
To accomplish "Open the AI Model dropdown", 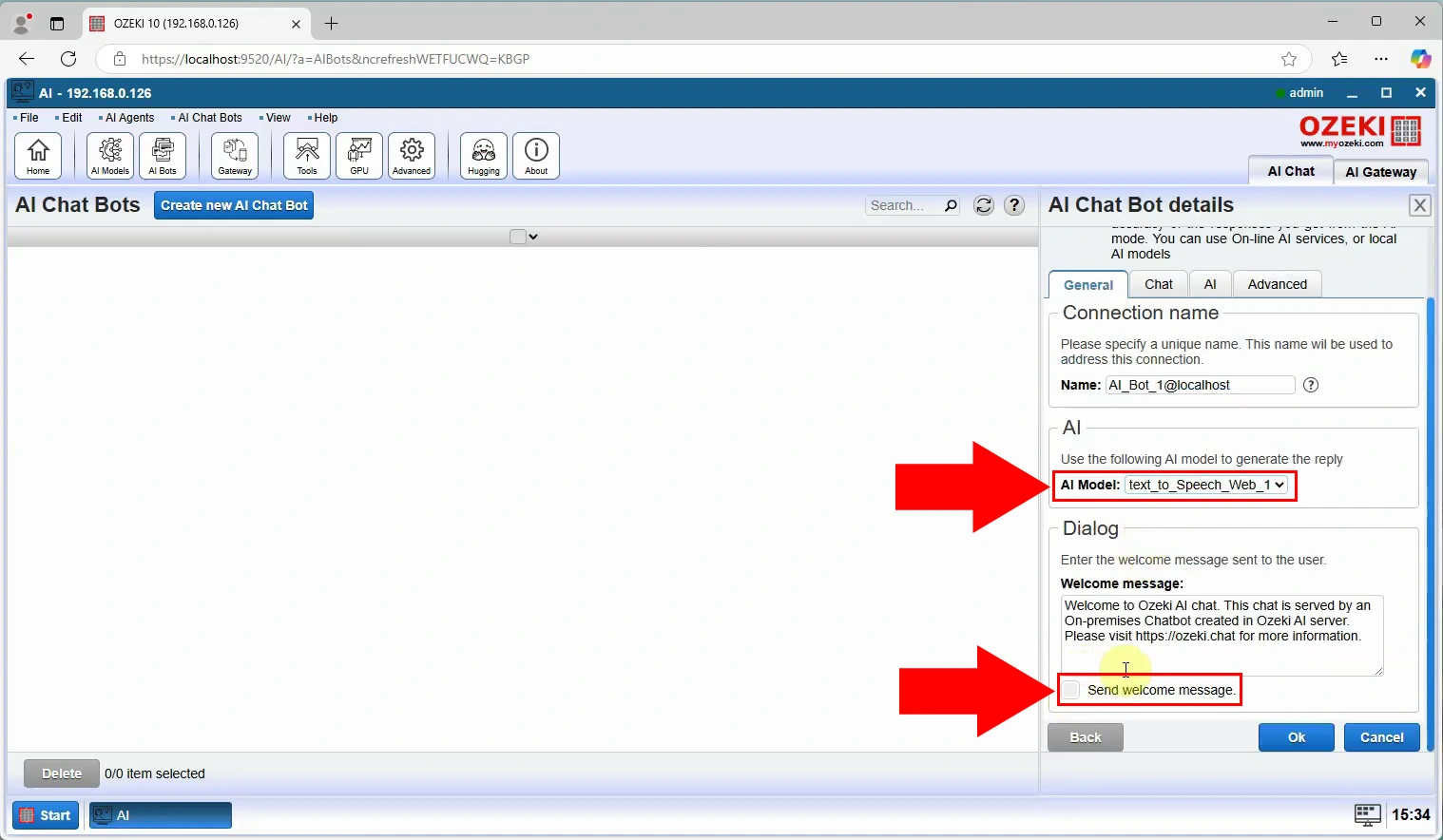I will [x=1206, y=485].
